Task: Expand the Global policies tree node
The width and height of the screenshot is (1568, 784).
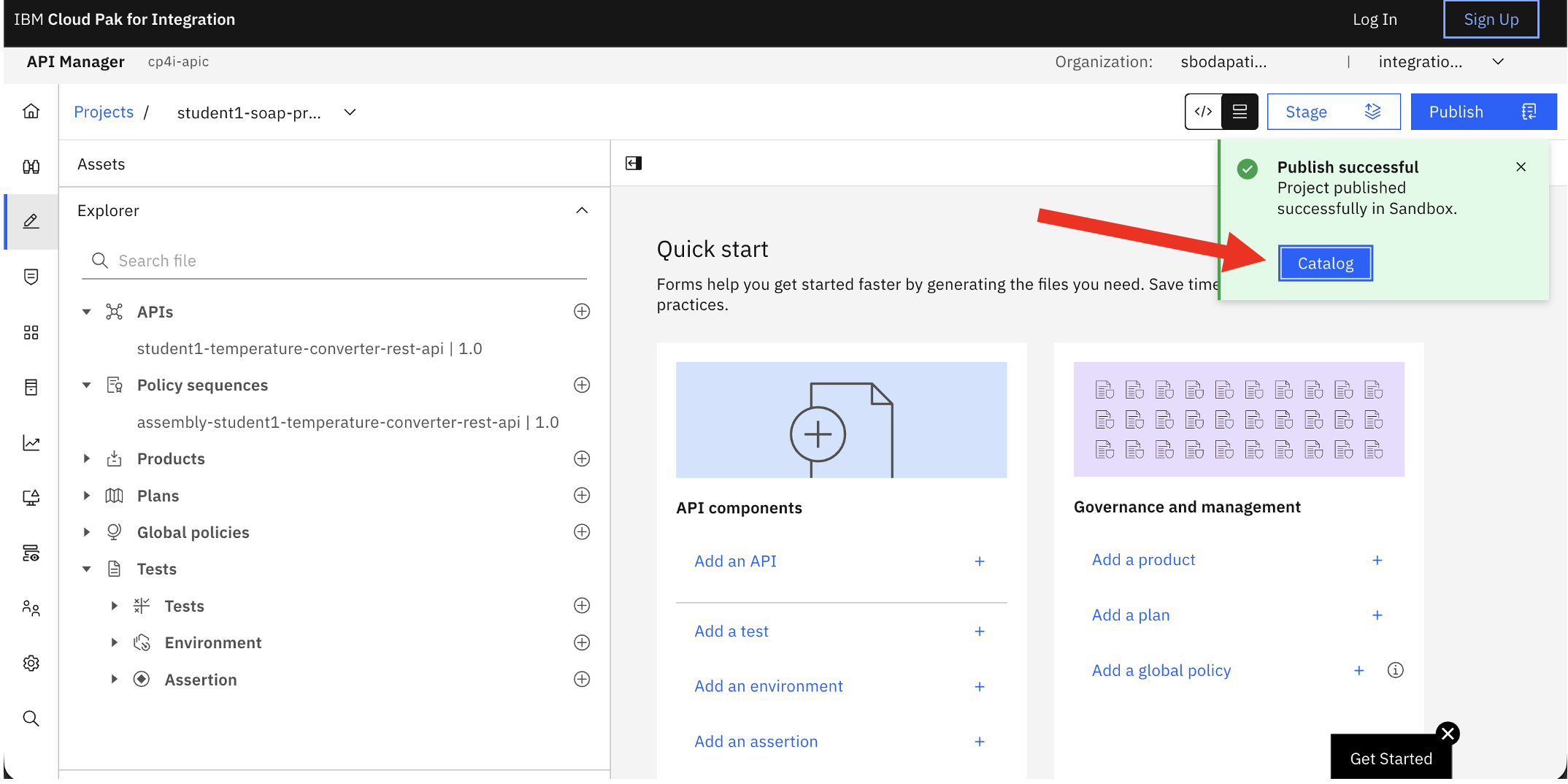Action: (x=87, y=532)
